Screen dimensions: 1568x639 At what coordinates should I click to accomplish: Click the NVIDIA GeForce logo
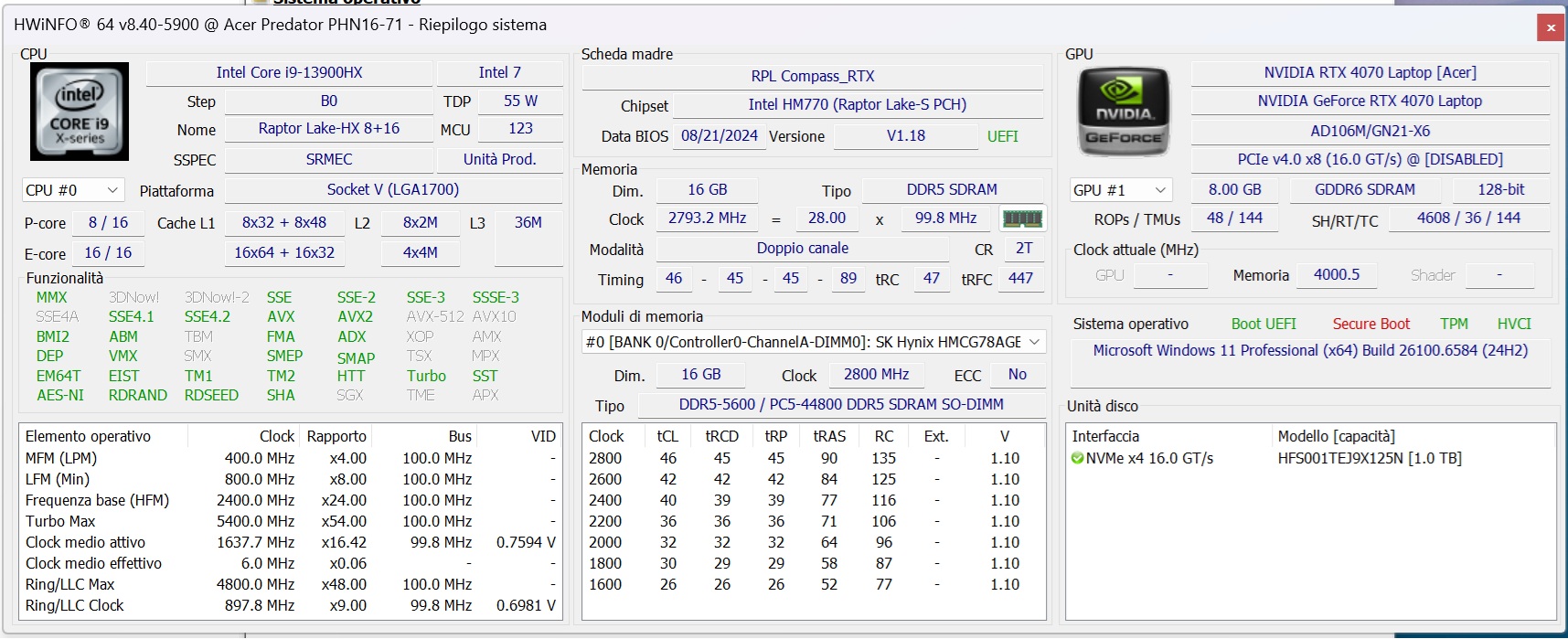point(1124,111)
